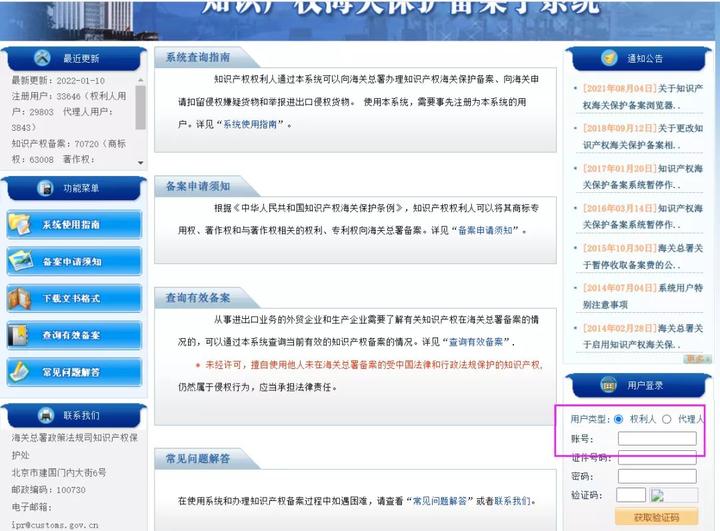Screen dimensions: 720x531
Task: Click the 最新更新: 2022-01-10 text
Action: 58,81
